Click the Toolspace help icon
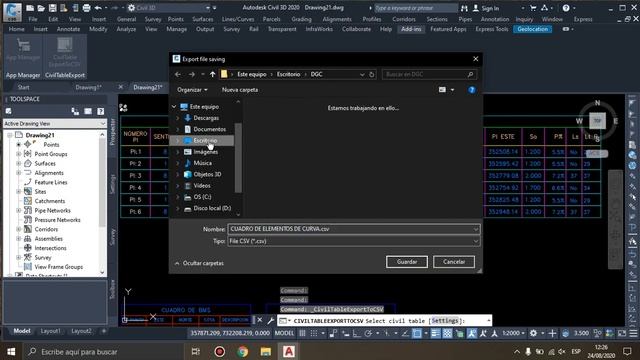The width and height of the screenshot is (640, 360). 101,111
